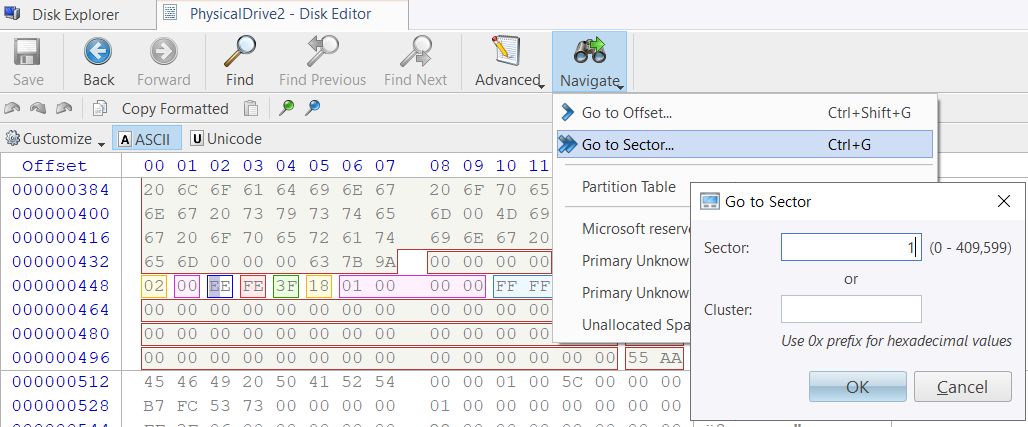Click the Copy Formatted icon
The height and width of the screenshot is (427, 1028).
click(100, 109)
